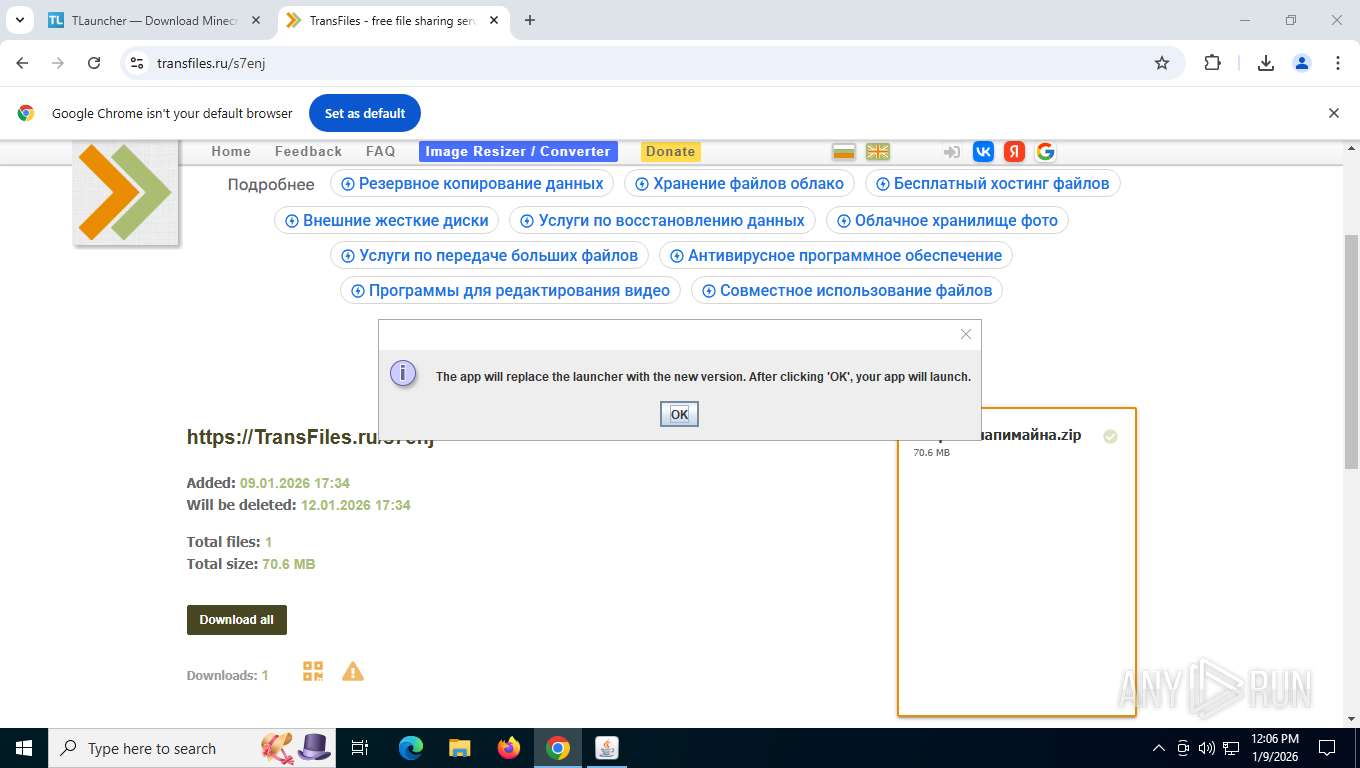Click the information icon in the dialog
This screenshot has height=768, width=1360.
tap(403, 374)
